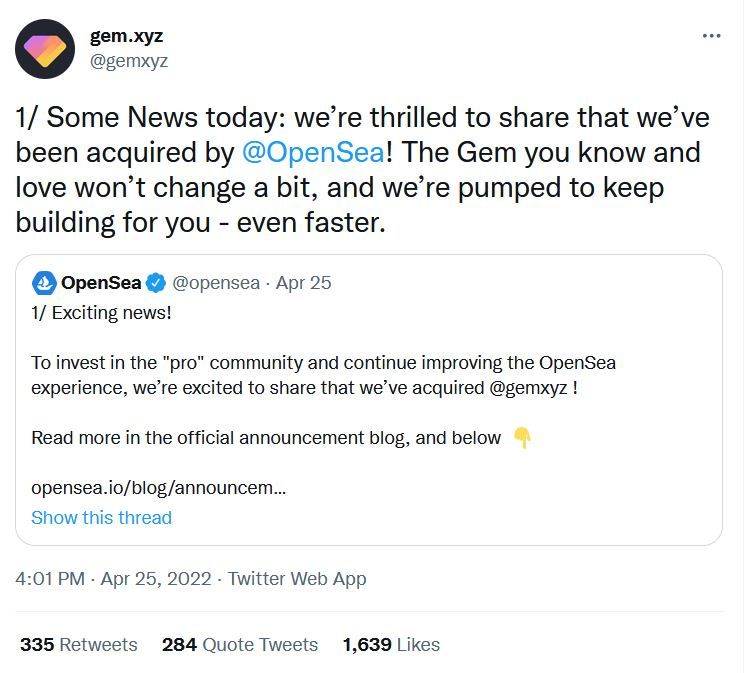Open the OpenSea name in quoted tweet
This screenshot has height=673, width=746.
coord(101,283)
